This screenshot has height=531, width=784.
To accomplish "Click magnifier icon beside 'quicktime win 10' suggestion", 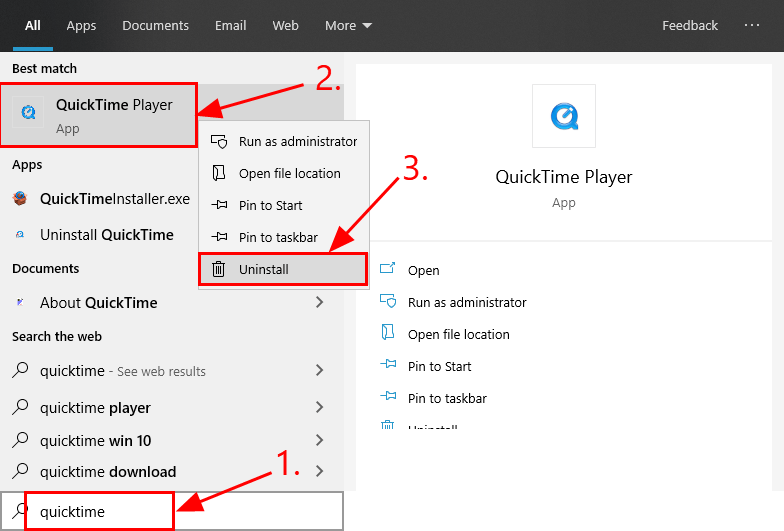I will click(20, 440).
